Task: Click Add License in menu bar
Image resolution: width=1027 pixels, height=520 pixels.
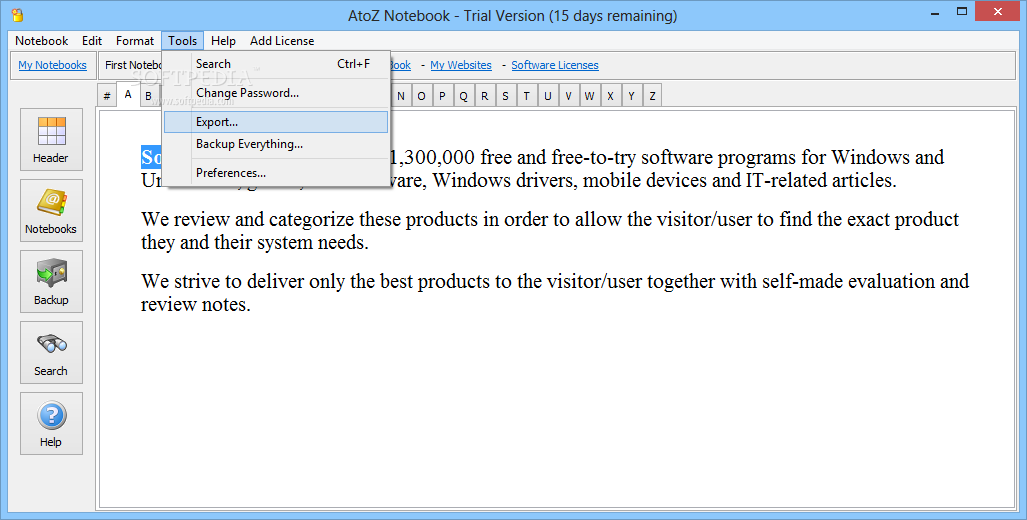Action: tap(282, 41)
